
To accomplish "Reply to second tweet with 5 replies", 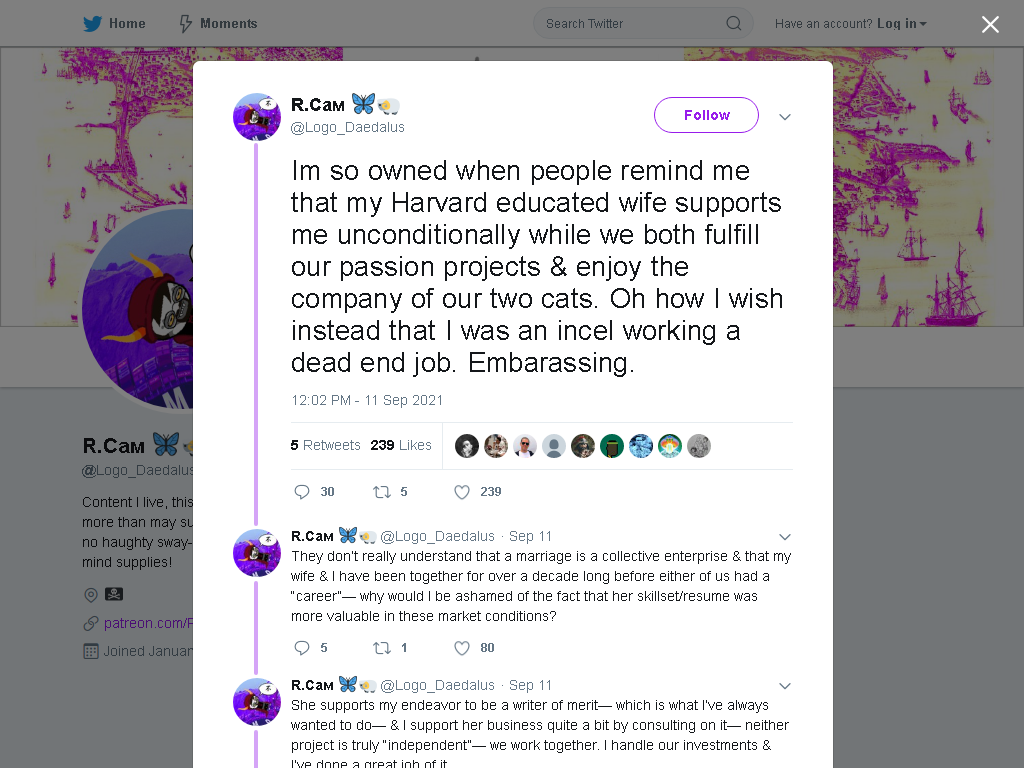I will [301, 648].
